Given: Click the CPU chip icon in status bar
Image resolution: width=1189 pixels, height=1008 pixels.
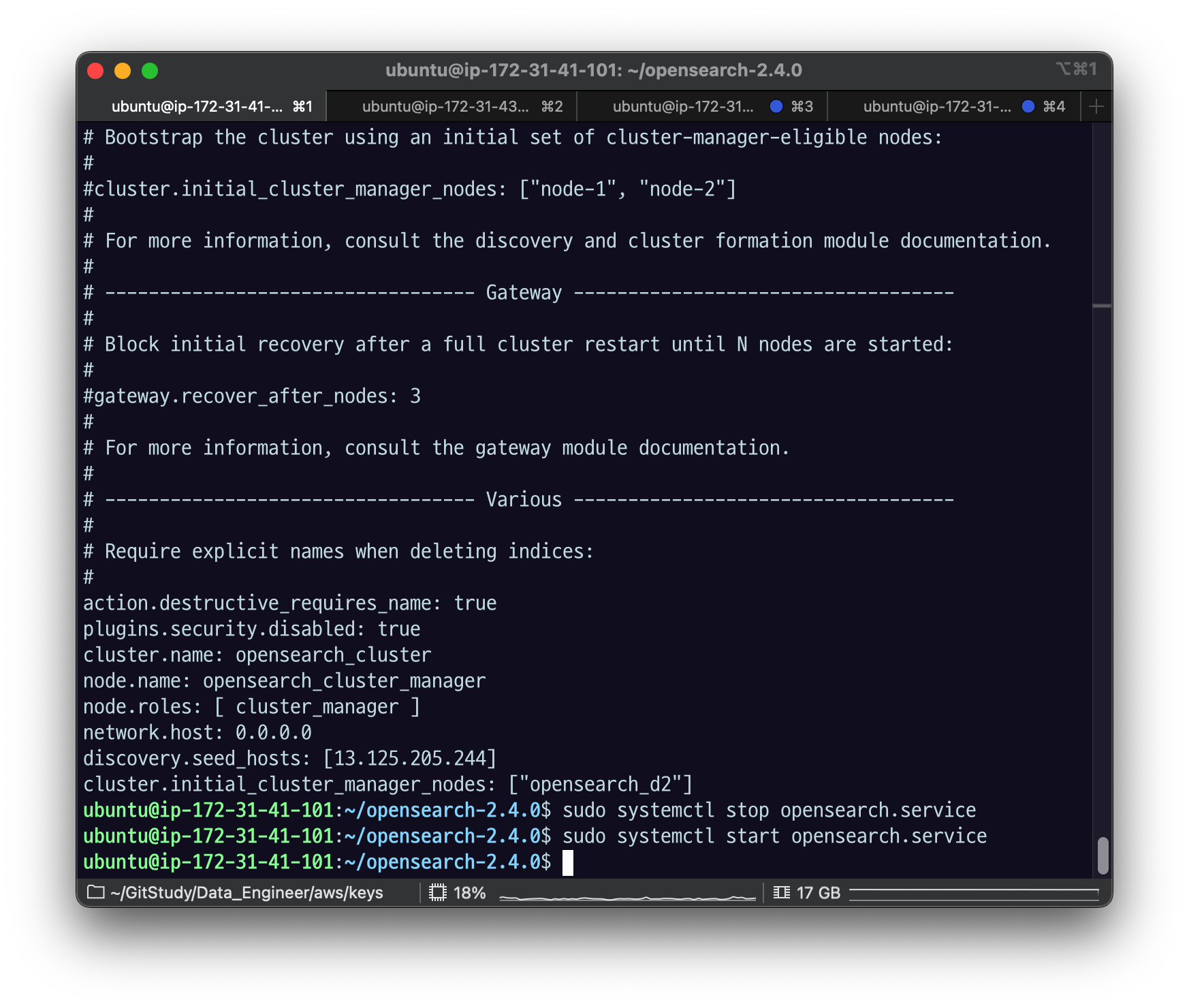Looking at the screenshot, I should tap(438, 892).
